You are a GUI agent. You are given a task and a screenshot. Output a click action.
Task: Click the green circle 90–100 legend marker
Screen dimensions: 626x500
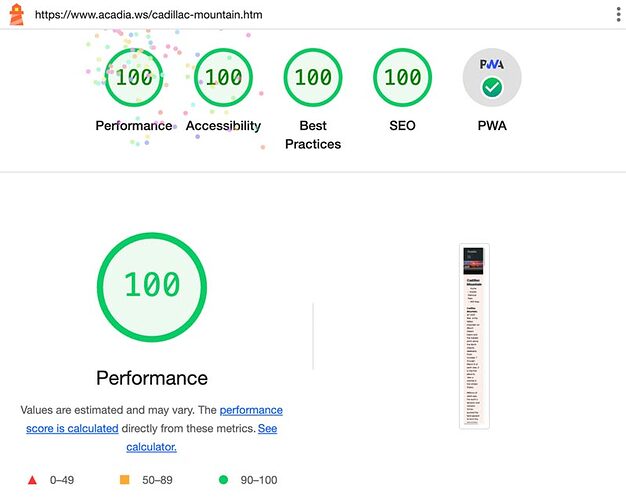[223, 480]
